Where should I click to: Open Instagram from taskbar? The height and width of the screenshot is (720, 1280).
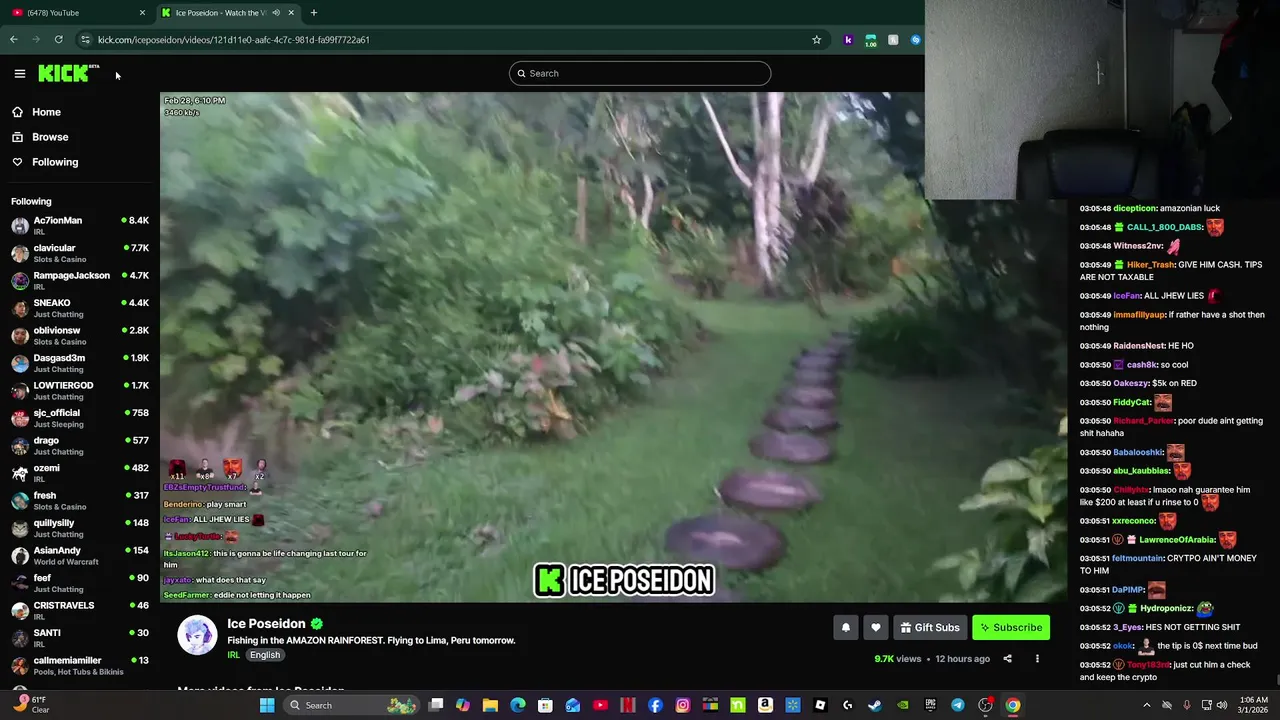tap(683, 705)
